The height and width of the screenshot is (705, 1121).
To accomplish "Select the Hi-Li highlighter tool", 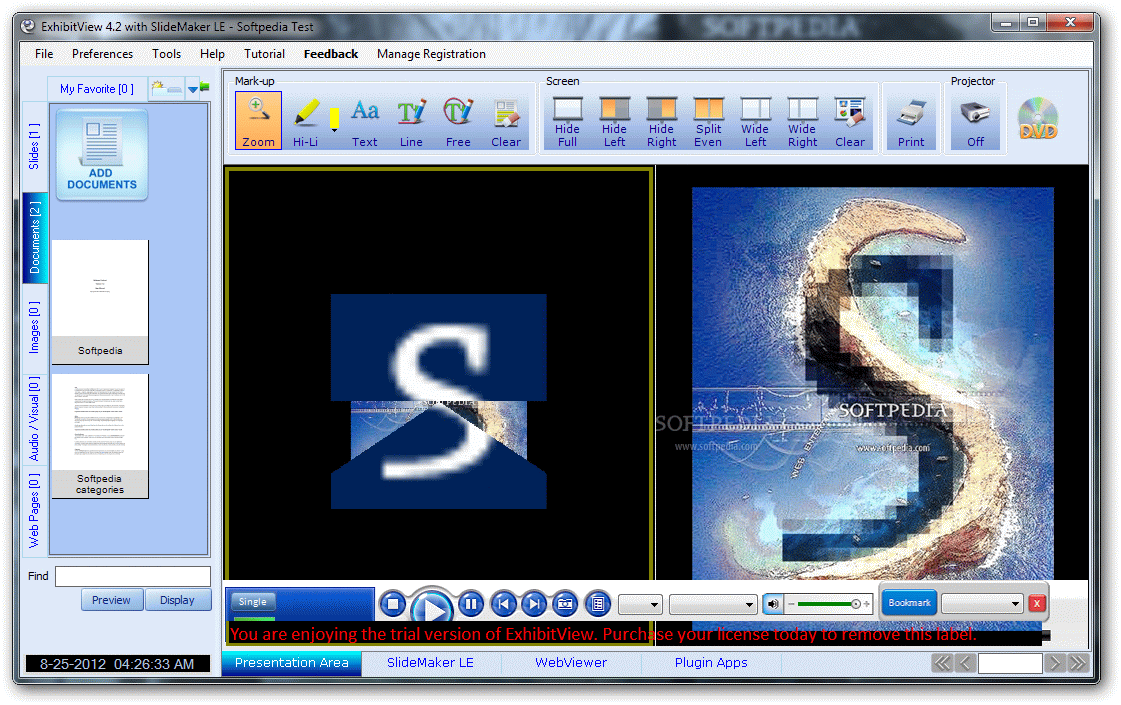I will pyautogui.click(x=306, y=121).
